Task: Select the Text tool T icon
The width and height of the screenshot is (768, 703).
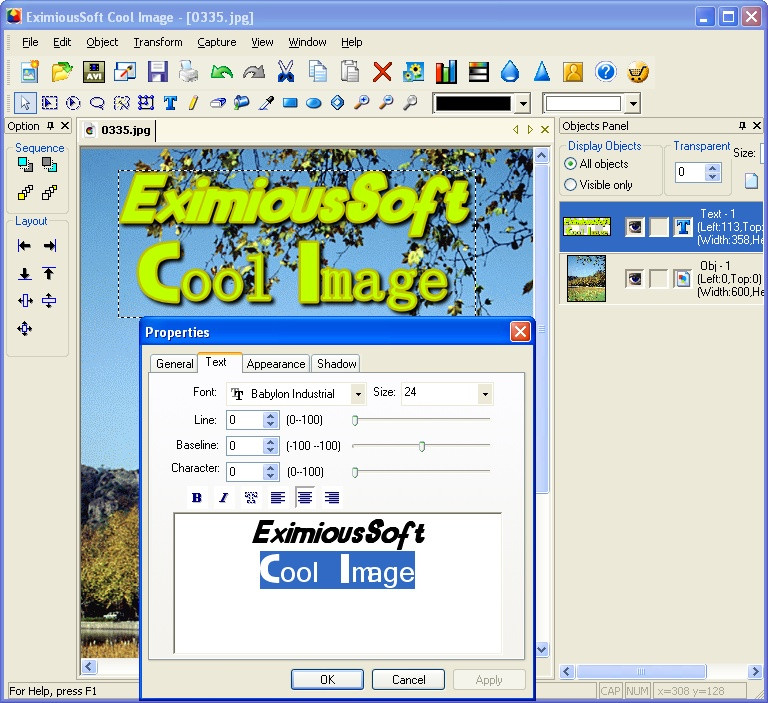Action: (170, 103)
